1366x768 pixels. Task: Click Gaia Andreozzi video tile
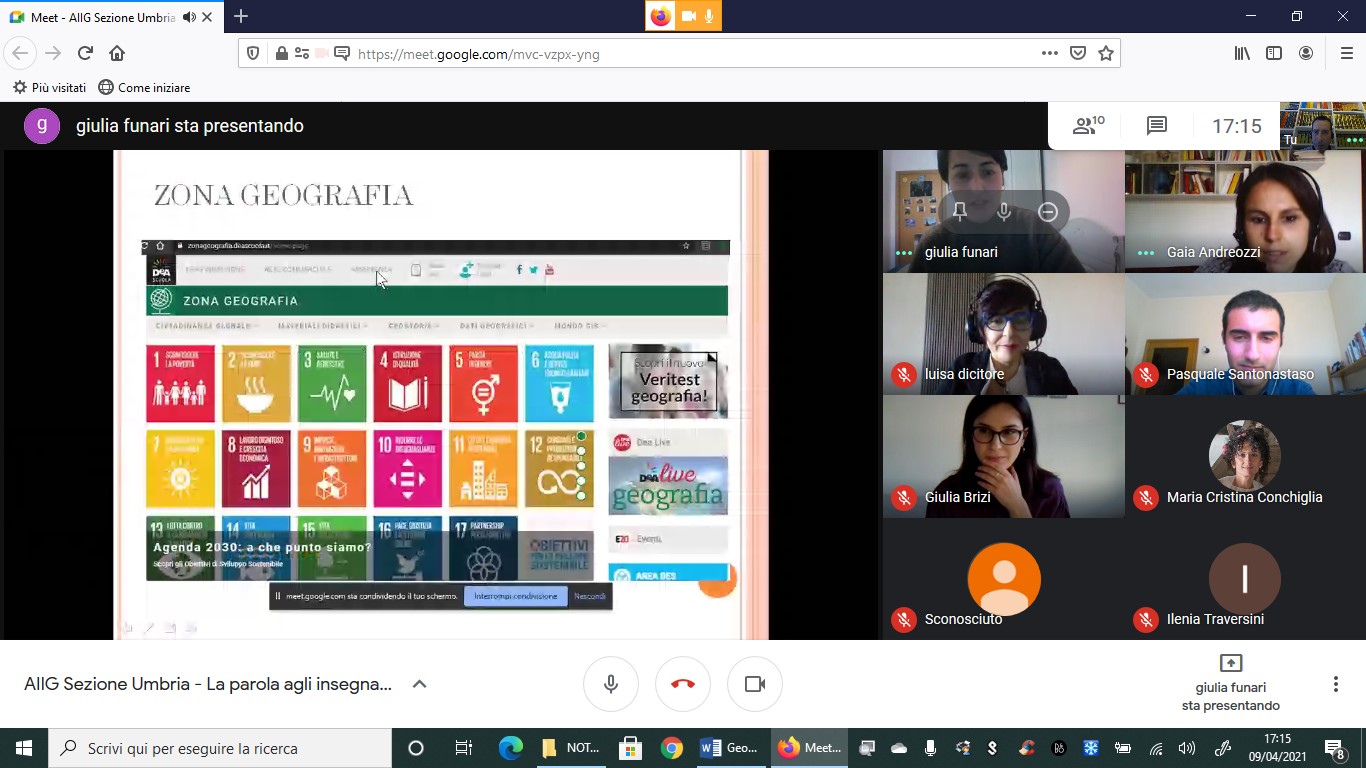1245,211
